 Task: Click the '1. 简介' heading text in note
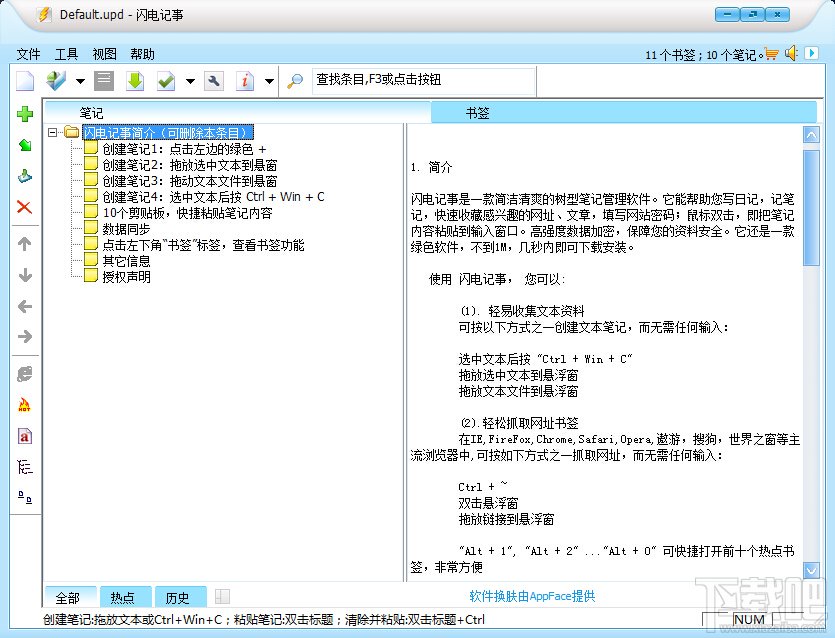point(431,167)
